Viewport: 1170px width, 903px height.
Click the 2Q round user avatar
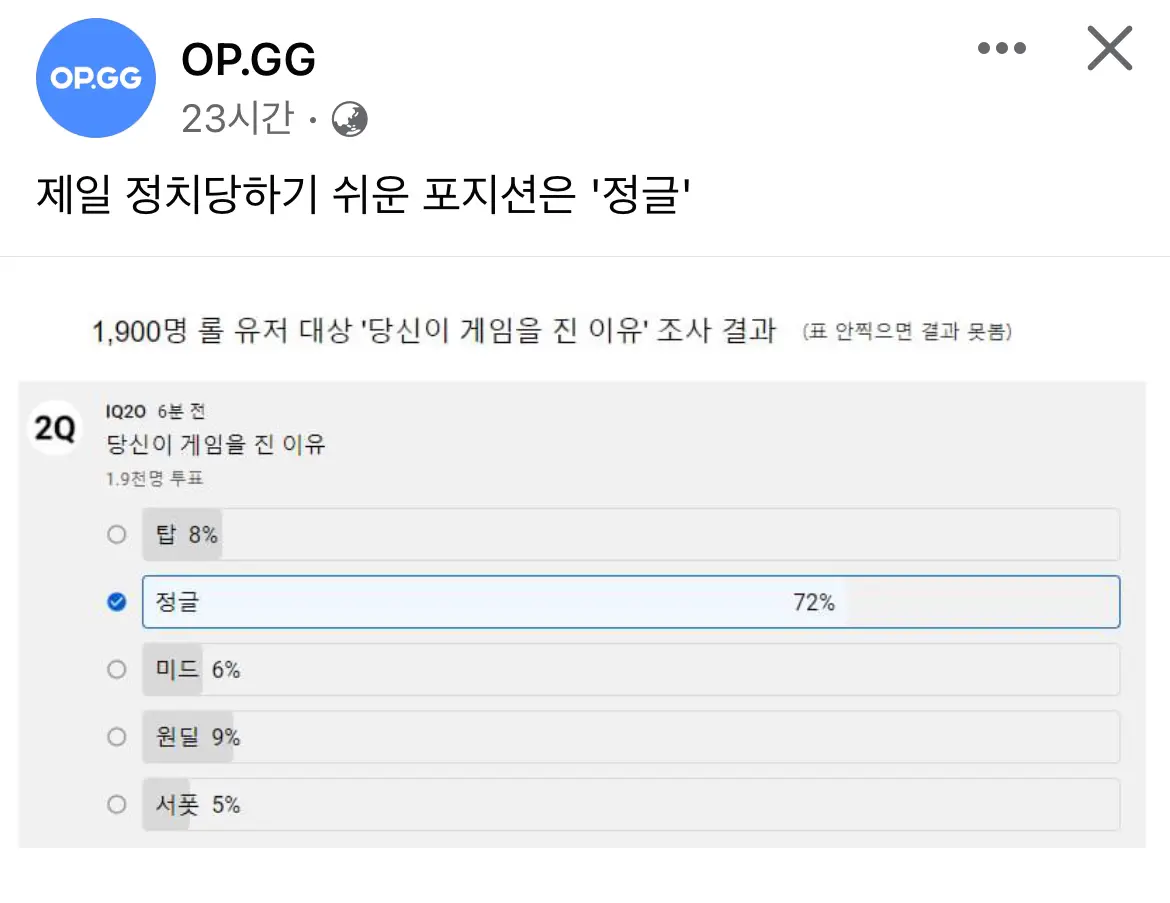coord(54,428)
